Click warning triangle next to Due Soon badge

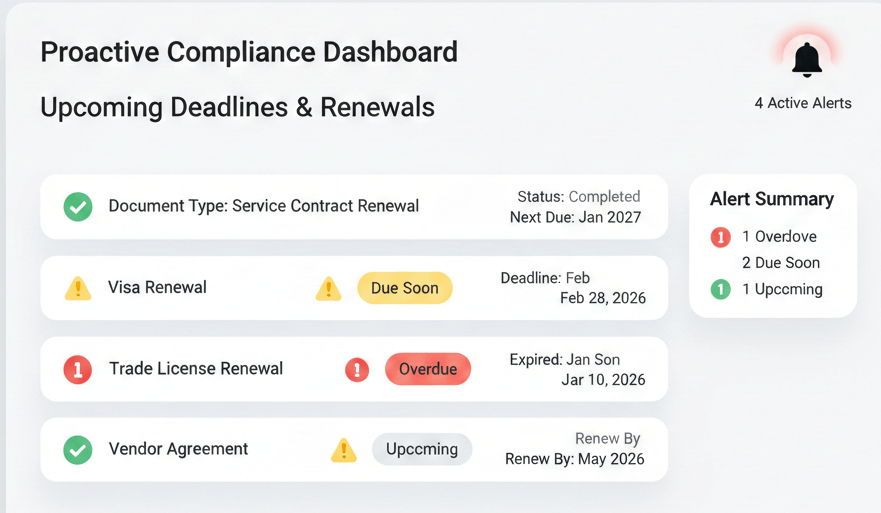point(328,289)
